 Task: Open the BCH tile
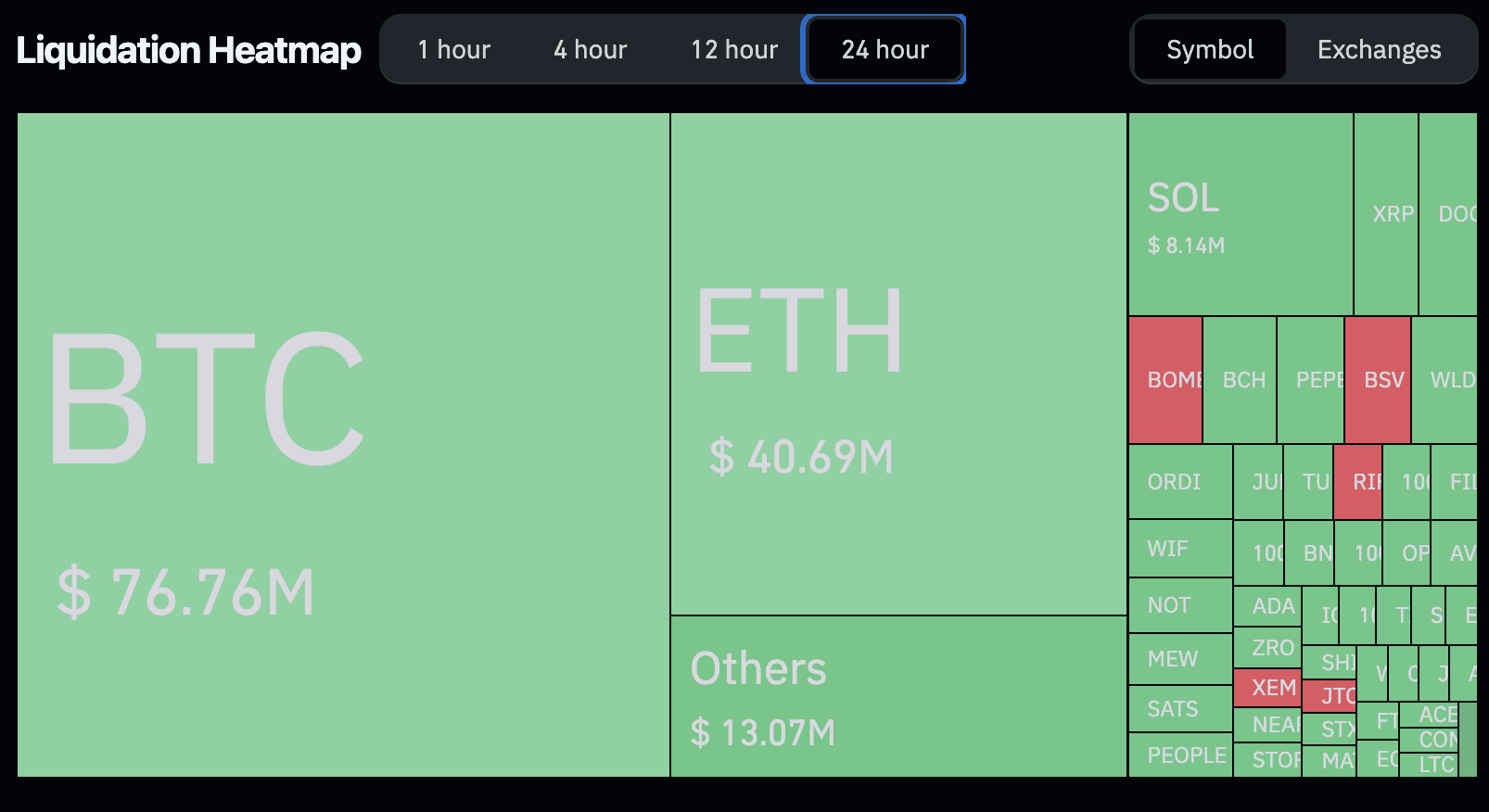(x=1240, y=380)
